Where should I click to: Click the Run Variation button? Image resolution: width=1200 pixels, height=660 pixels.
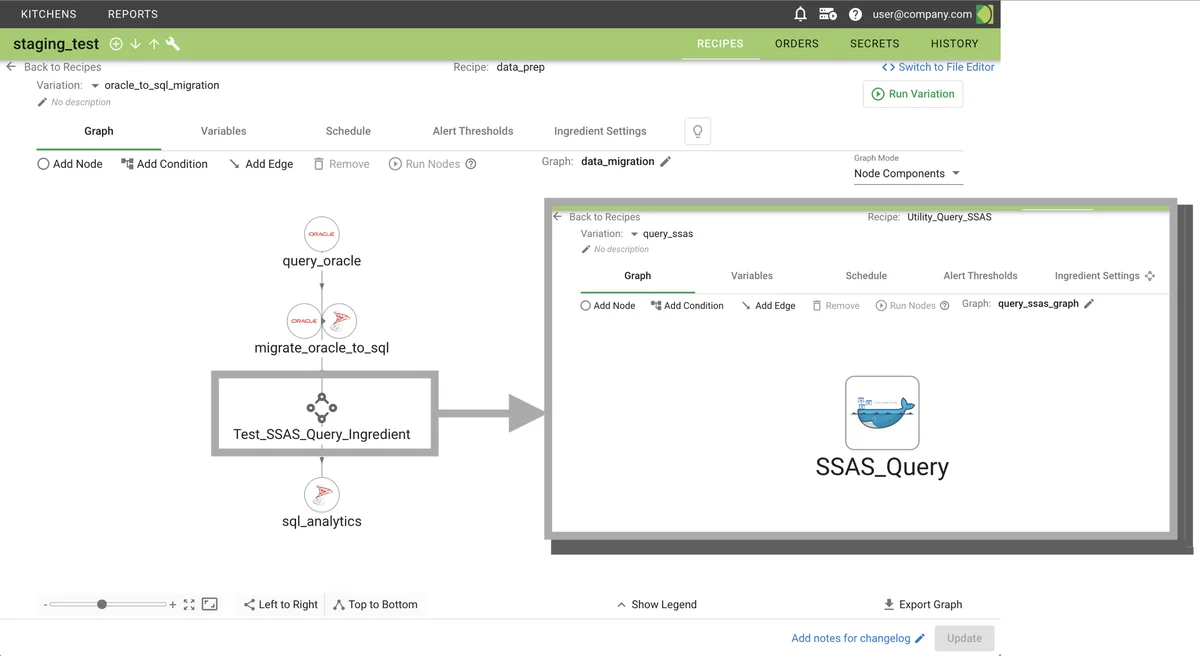coord(912,94)
